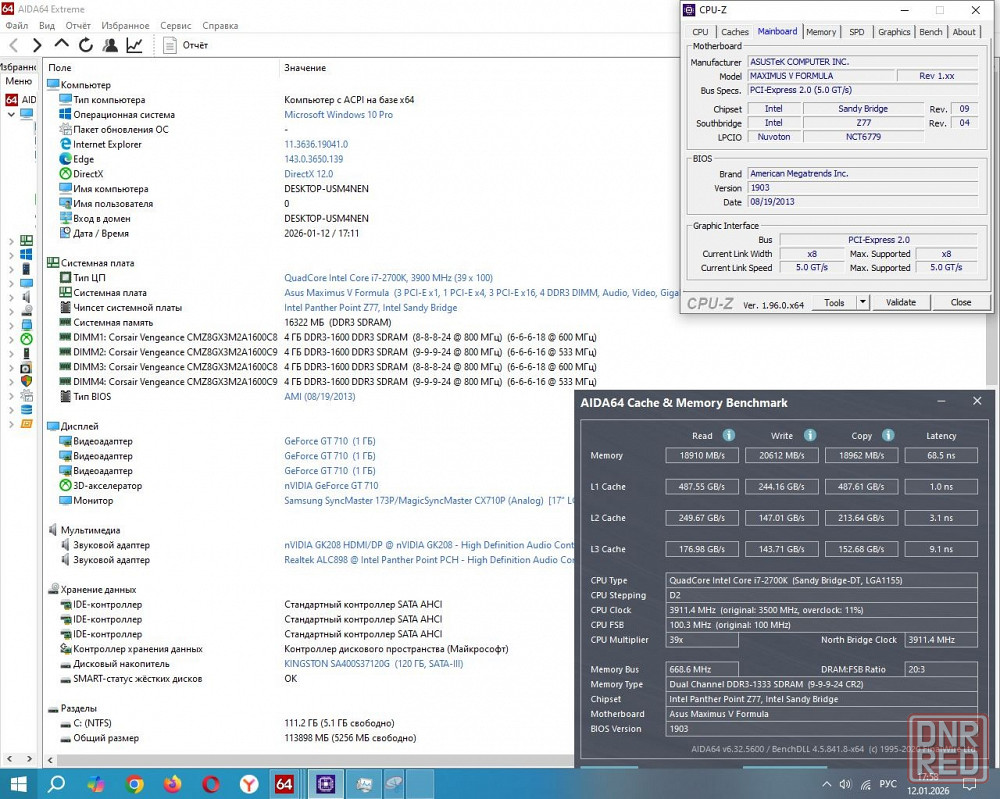Click the Microsoft Windows 10 Pro link
Viewport: 1000px width, 799px height.
point(338,115)
